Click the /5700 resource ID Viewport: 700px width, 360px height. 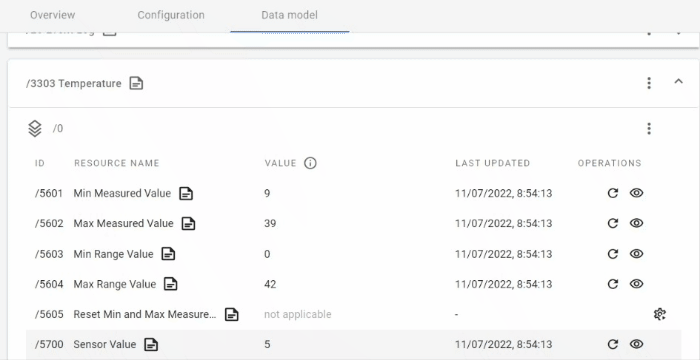click(49, 344)
